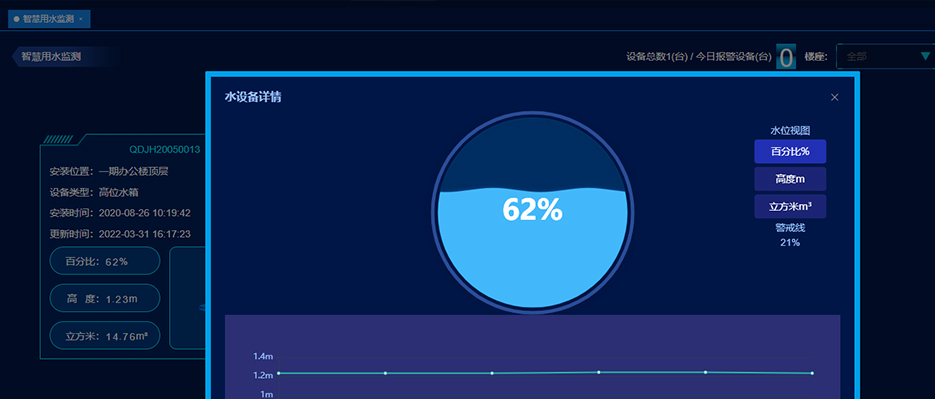Click the today alarm count digit 0

click(786, 57)
